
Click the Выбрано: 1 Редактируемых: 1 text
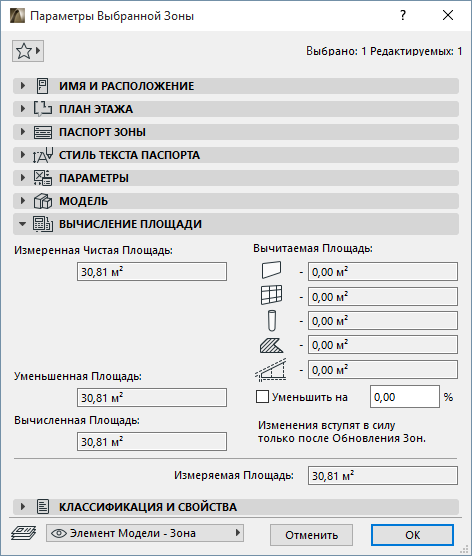[x=384, y=51]
